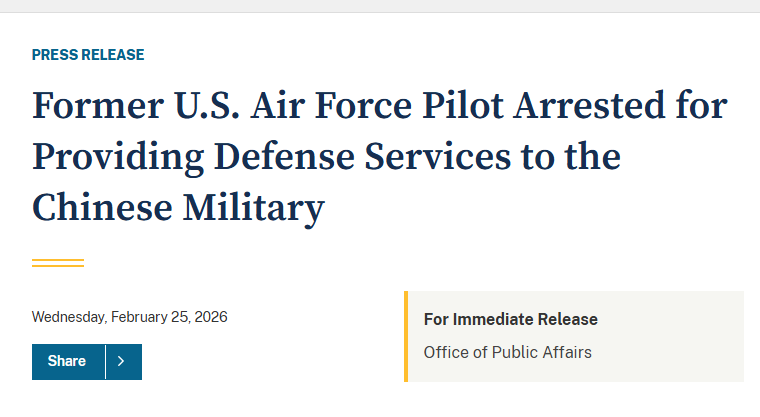760x417 pixels.
Task: Click the yellow vertical bar of the release box
Action: [x=406, y=336]
